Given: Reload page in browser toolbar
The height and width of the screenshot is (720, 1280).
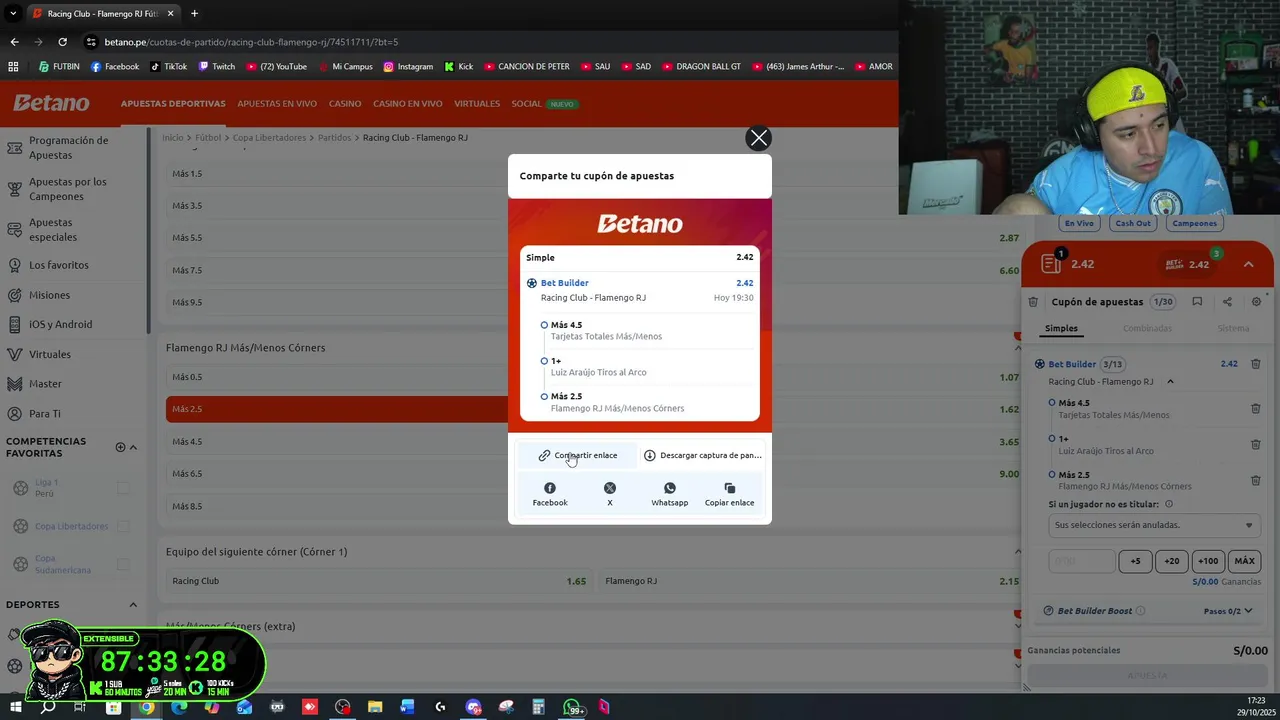Looking at the screenshot, I should [x=62, y=42].
